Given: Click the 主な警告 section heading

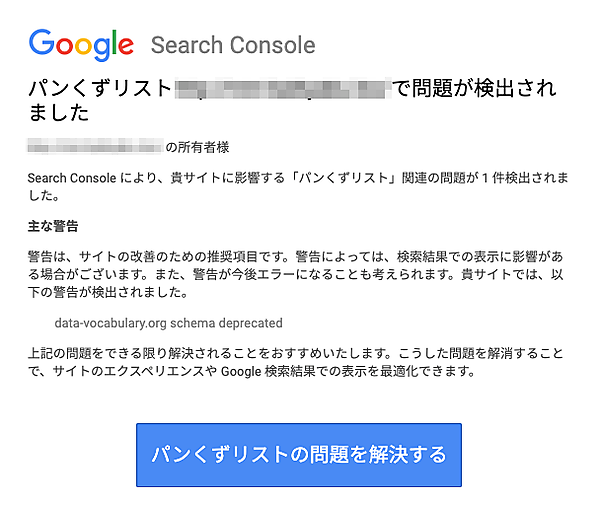Looking at the screenshot, I should pos(54,225).
